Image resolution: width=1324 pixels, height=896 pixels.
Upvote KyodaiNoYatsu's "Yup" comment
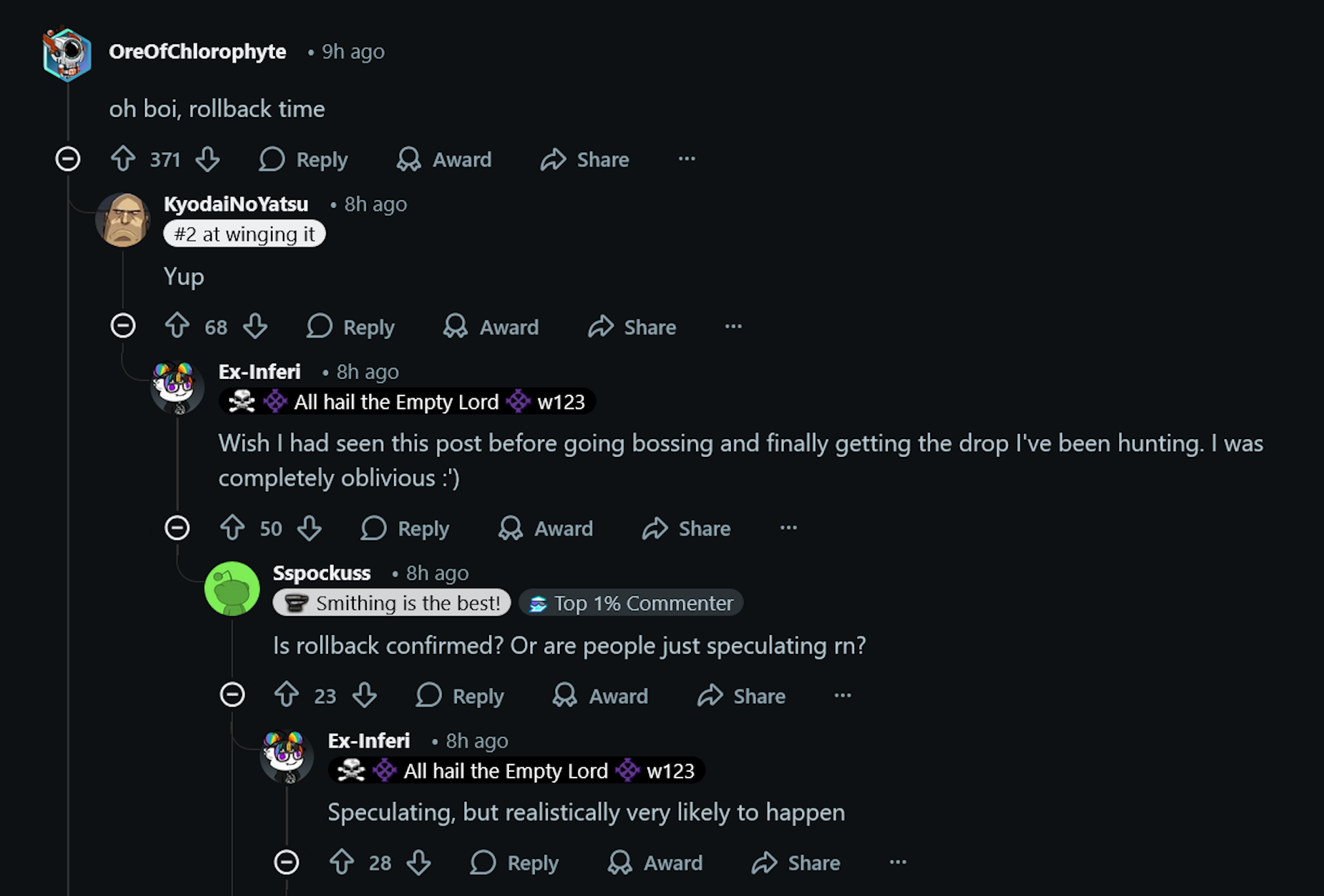point(177,326)
